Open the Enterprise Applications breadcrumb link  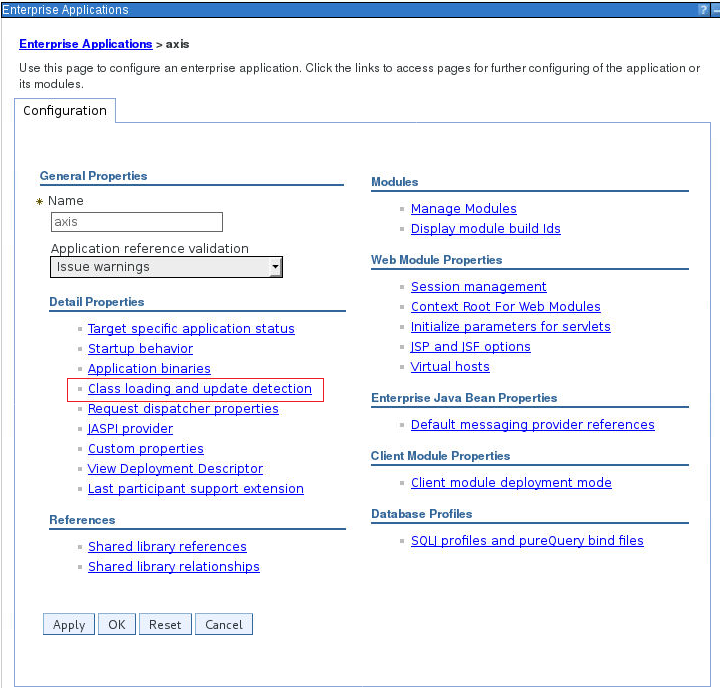click(85, 44)
